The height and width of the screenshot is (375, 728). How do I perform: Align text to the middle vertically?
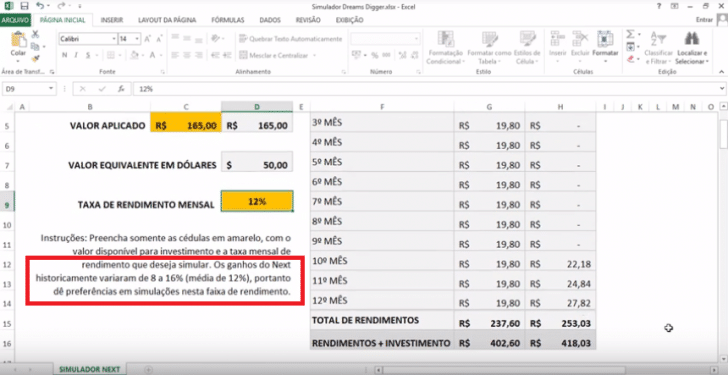pyautogui.click(x=187, y=39)
